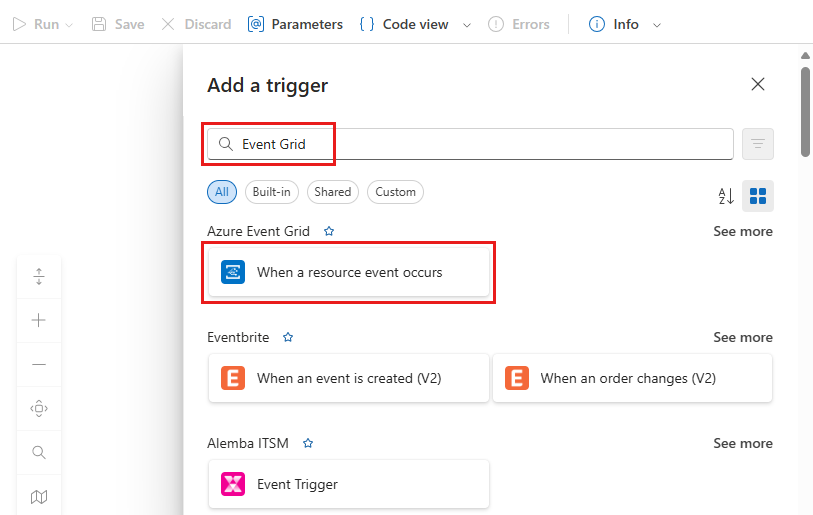The image size is (813, 515).
Task: Favorite the Azure Event Grid connector star
Action: [329, 231]
